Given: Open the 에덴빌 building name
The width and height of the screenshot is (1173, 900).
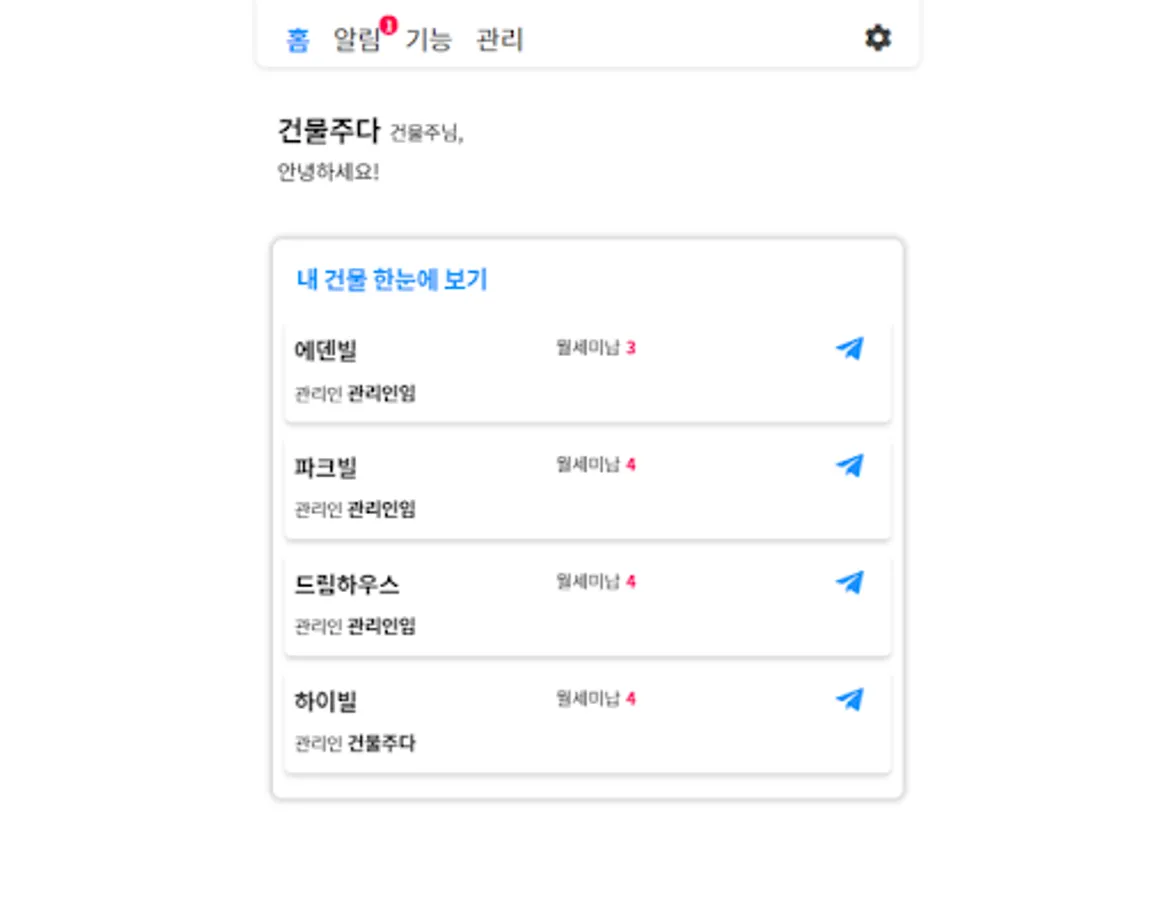Looking at the screenshot, I should [325, 350].
